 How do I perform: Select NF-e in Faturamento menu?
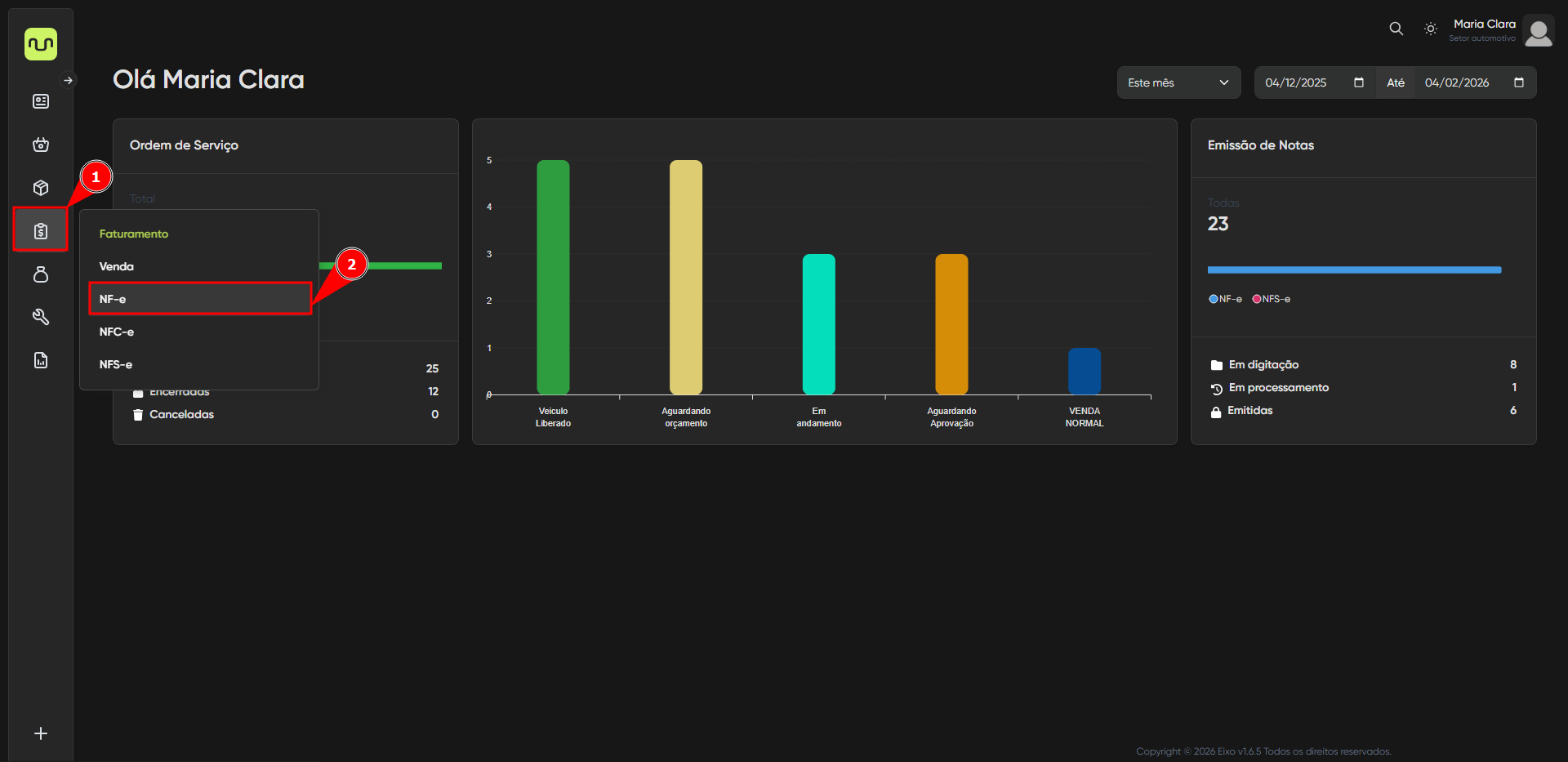[x=200, y=299]
